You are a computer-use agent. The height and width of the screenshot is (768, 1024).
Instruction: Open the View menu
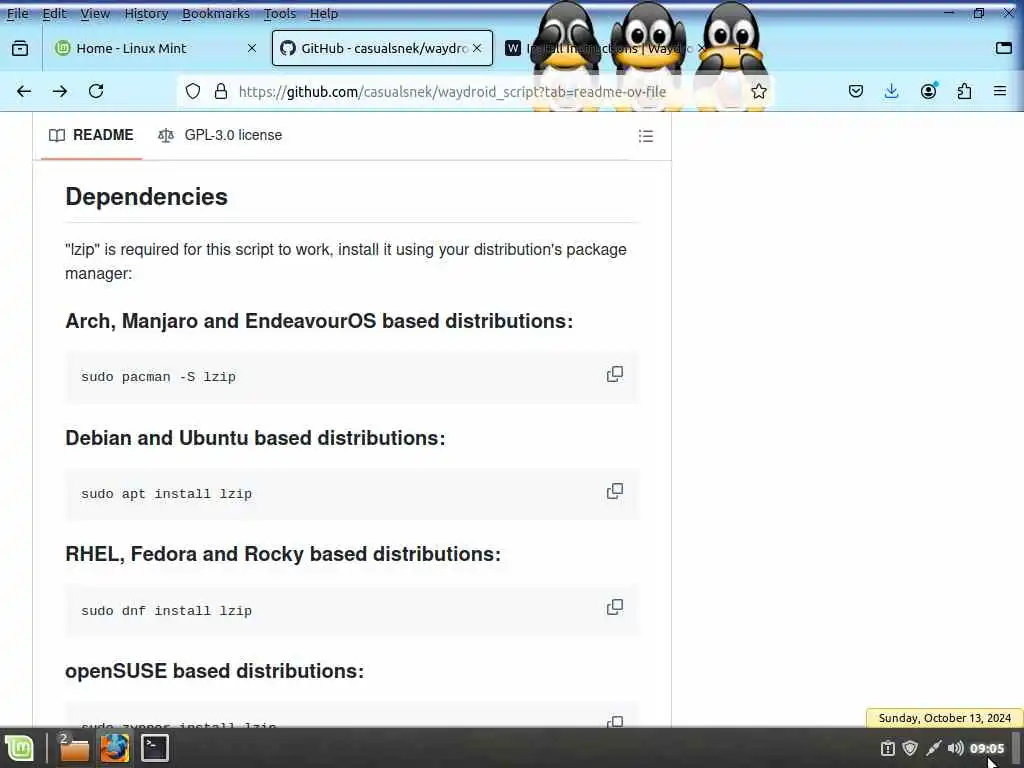point(95,14)
